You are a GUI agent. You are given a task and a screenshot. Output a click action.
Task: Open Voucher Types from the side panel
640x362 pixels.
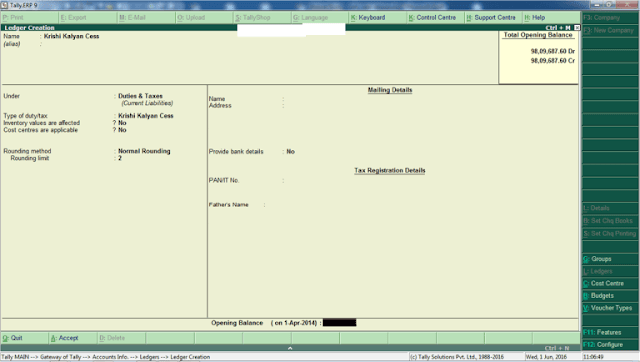[x=610, y=308]
